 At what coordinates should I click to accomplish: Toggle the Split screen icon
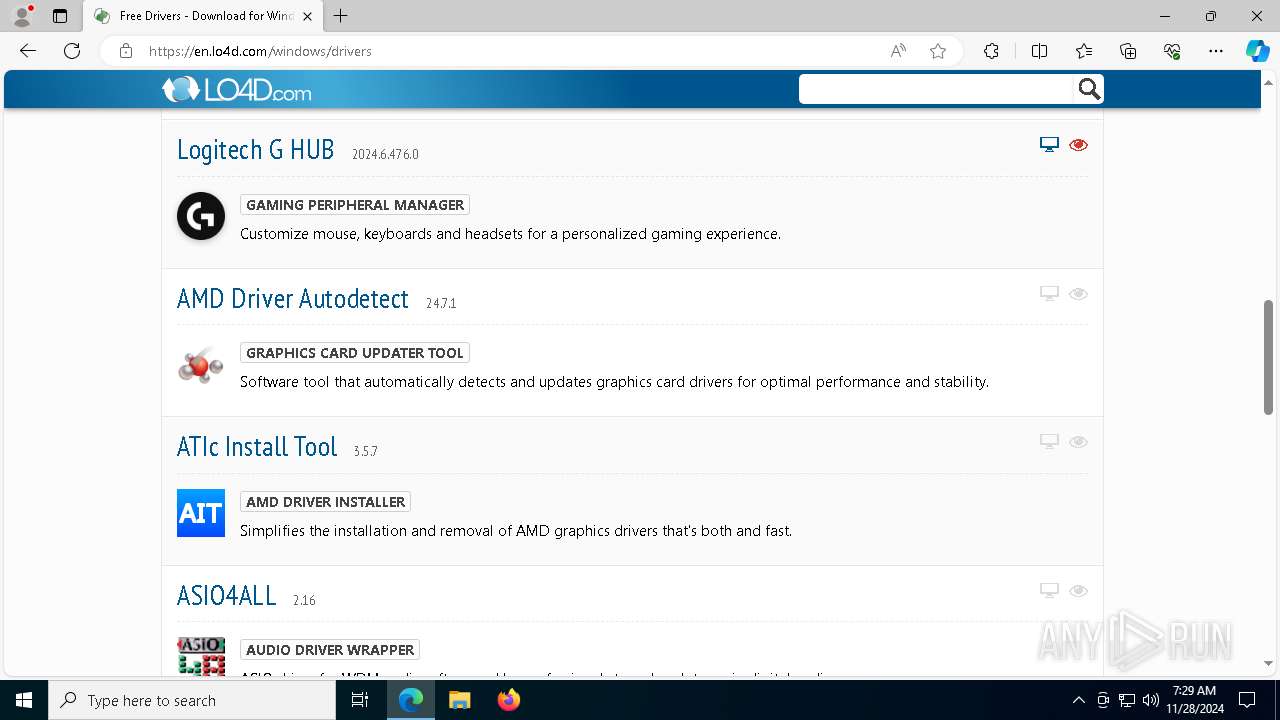point(1039,51)
